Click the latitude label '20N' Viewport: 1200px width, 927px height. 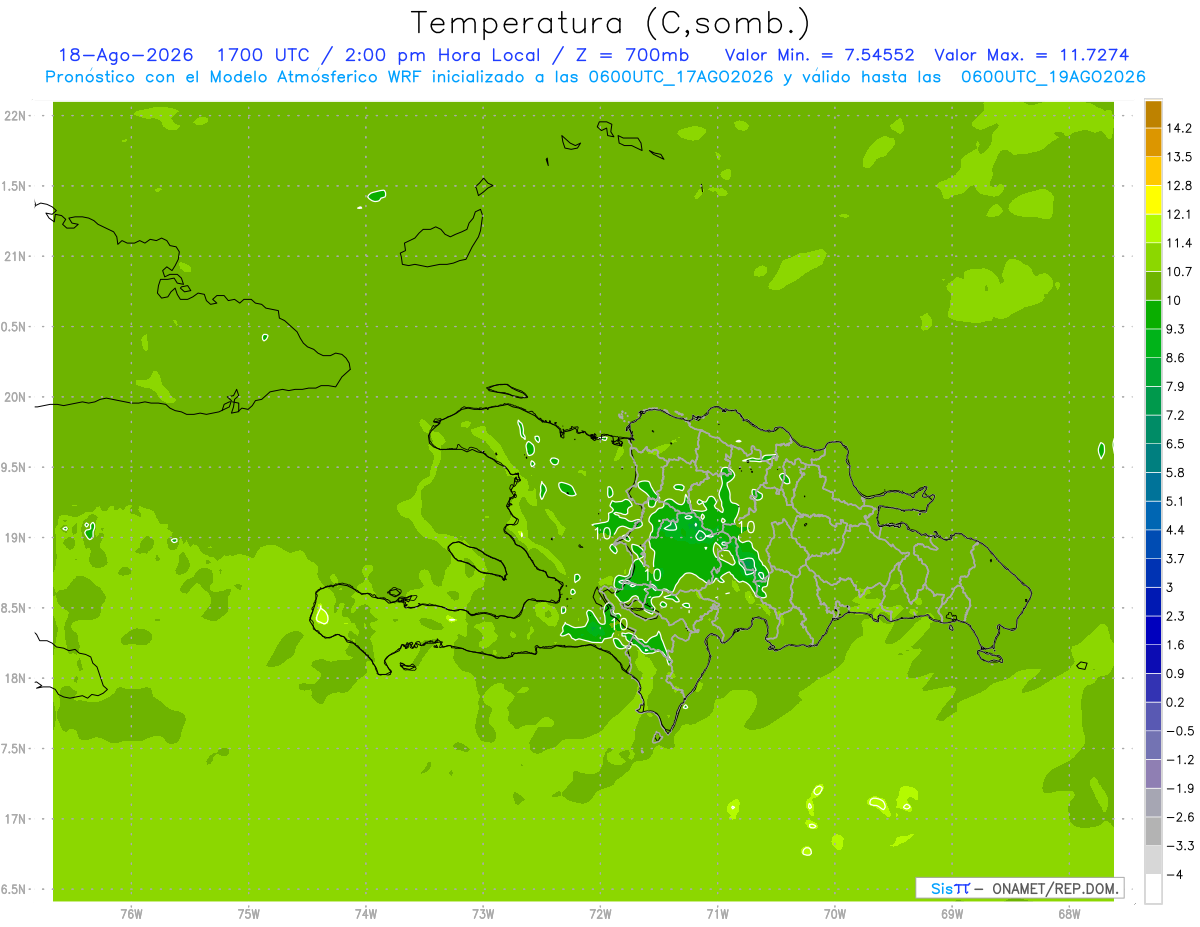(x=14, y=397)
